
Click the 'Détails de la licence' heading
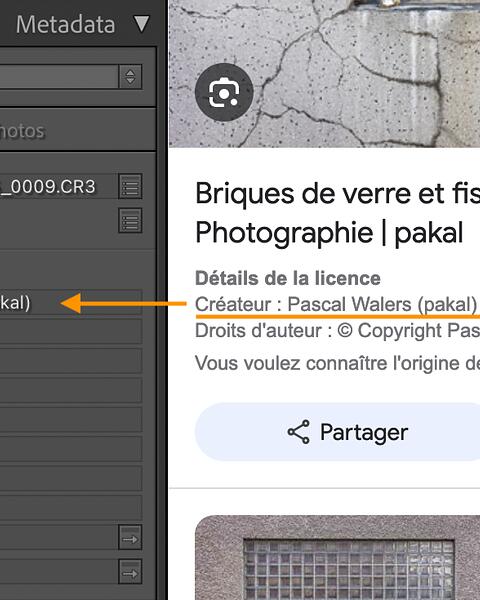tap(288, 278)
